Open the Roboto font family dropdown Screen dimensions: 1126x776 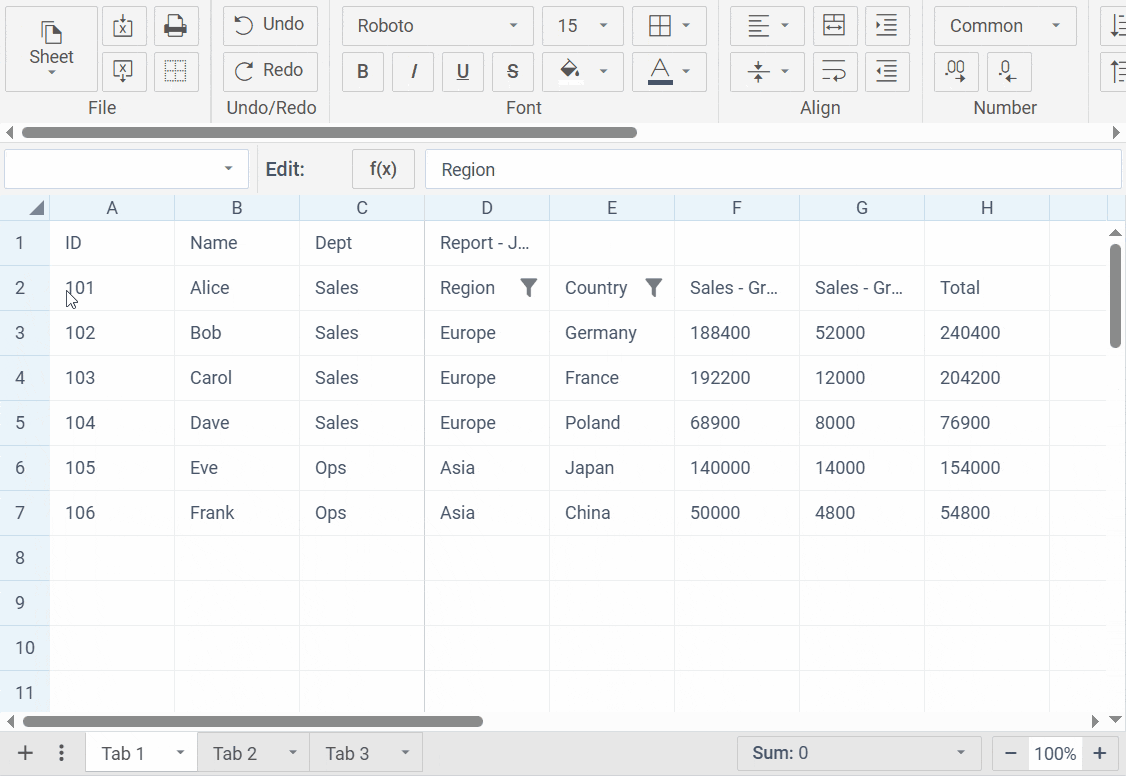pyautogui.click(x=437, y=26)
